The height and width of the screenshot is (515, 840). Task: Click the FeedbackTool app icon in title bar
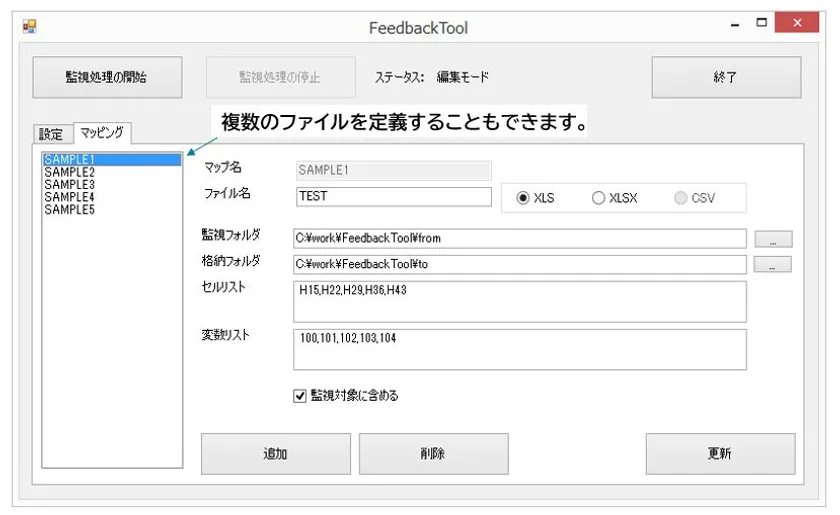coord(29,27)
